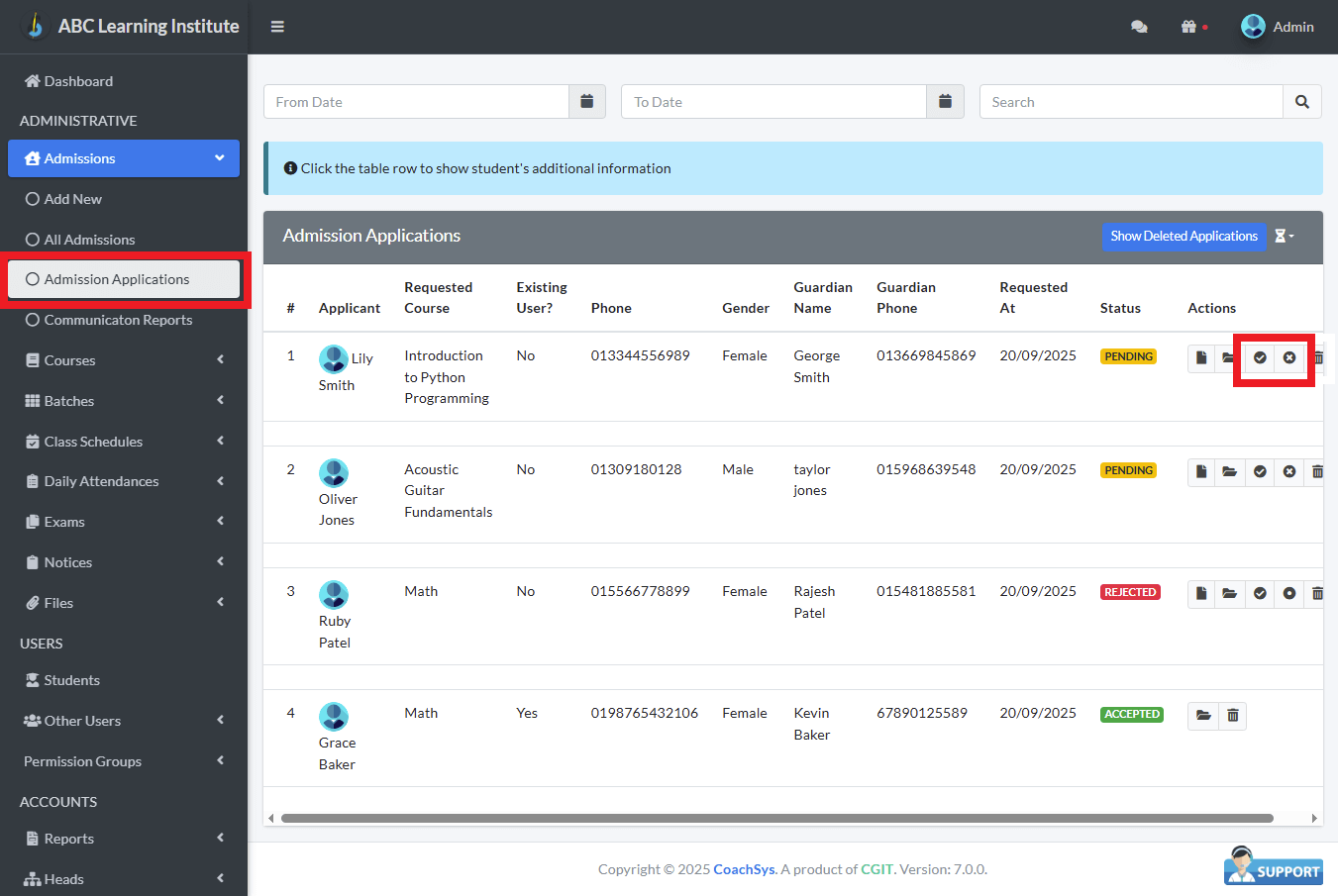Open the hourglass status filter dropdown
Screen dimensions: 1338x896
(1284, 236)
